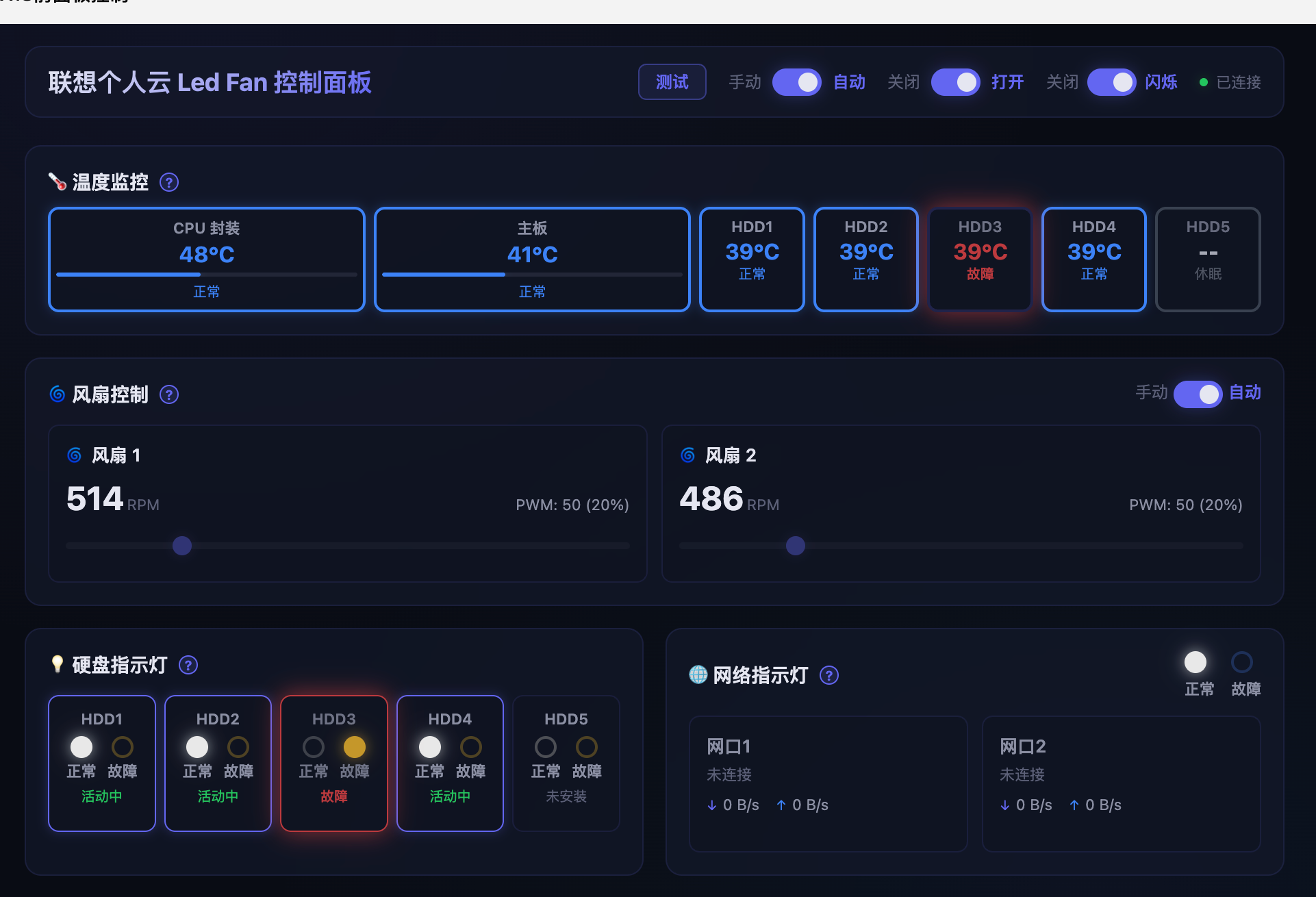
Task: Select HDD2 正常 indicator light
Action: (x=197, y=747)
